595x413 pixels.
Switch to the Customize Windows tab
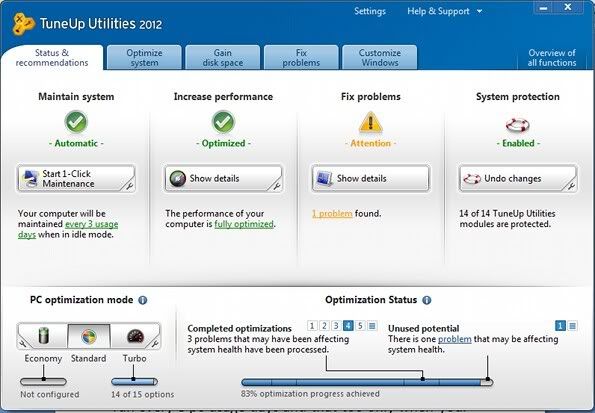[379, 58]
